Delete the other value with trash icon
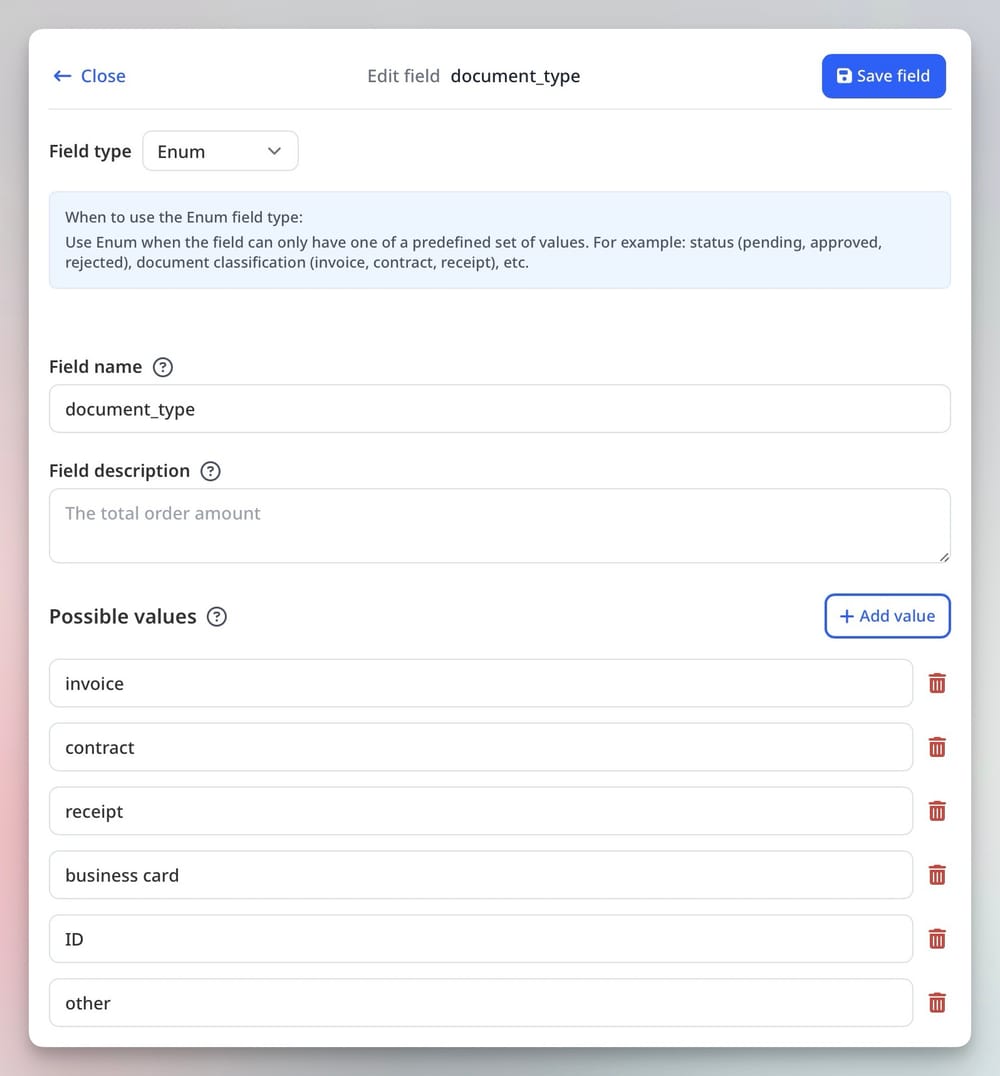This screenshot has height=1076, width=1000. coord(937,1003)
